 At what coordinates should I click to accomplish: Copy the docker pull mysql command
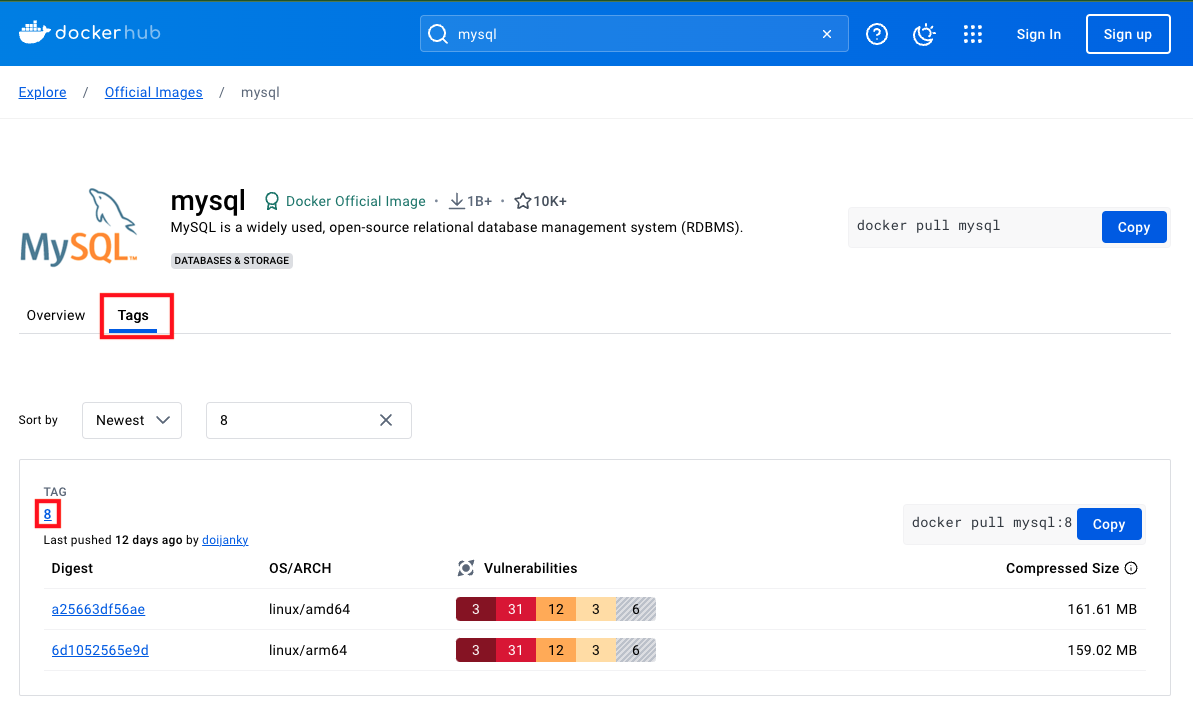click(x=1134, y=227)
